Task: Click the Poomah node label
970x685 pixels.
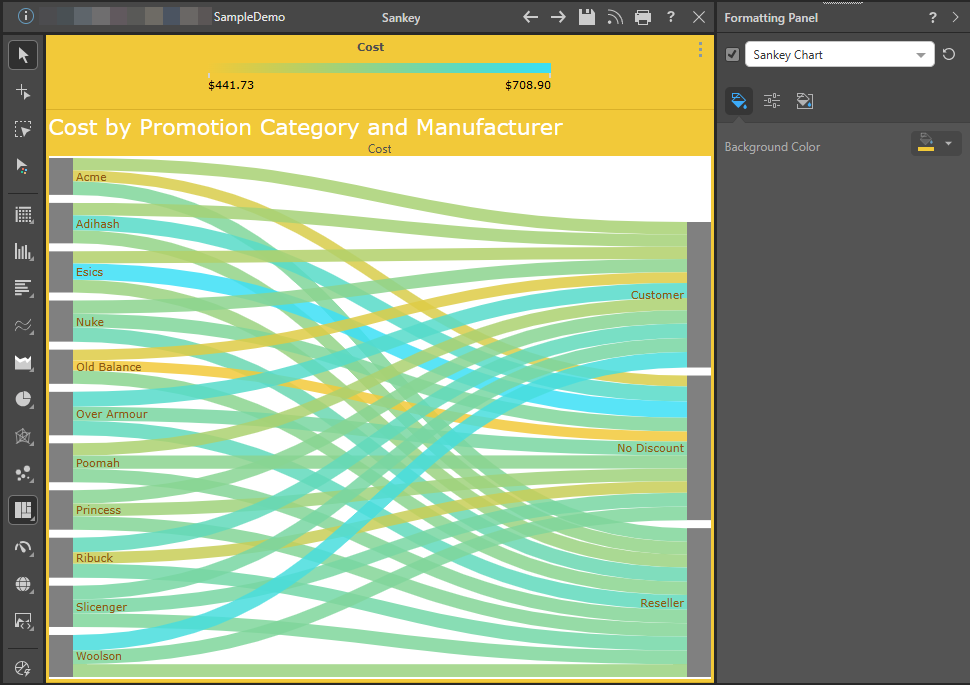Action: [98, 463]
